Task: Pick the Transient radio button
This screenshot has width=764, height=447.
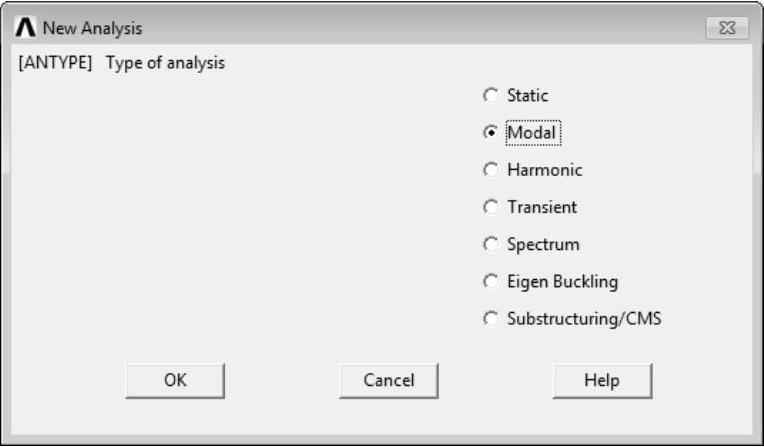Action: [x=490, y=207]
